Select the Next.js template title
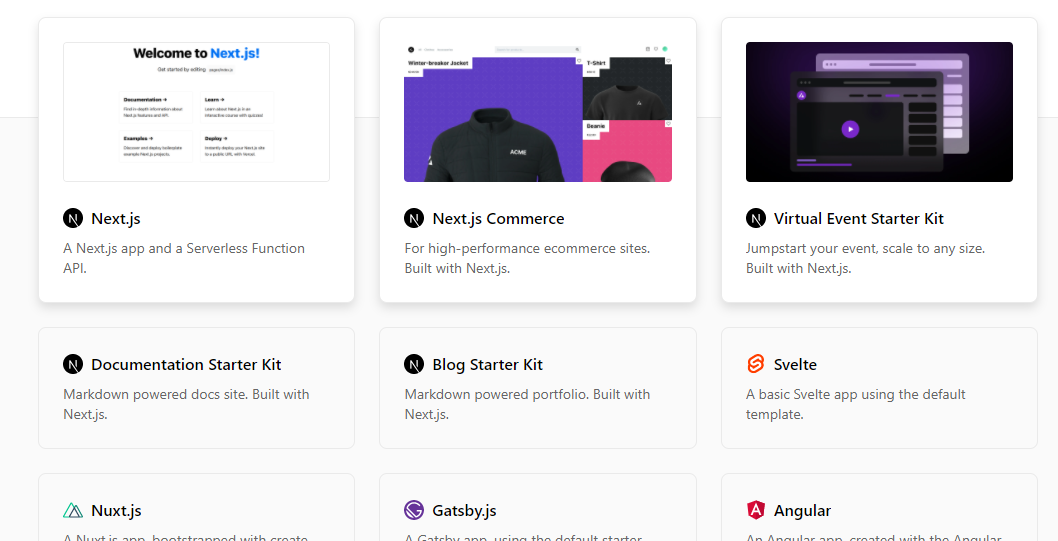This screenshot has height=541, width=1058. [x=116, y=218]
